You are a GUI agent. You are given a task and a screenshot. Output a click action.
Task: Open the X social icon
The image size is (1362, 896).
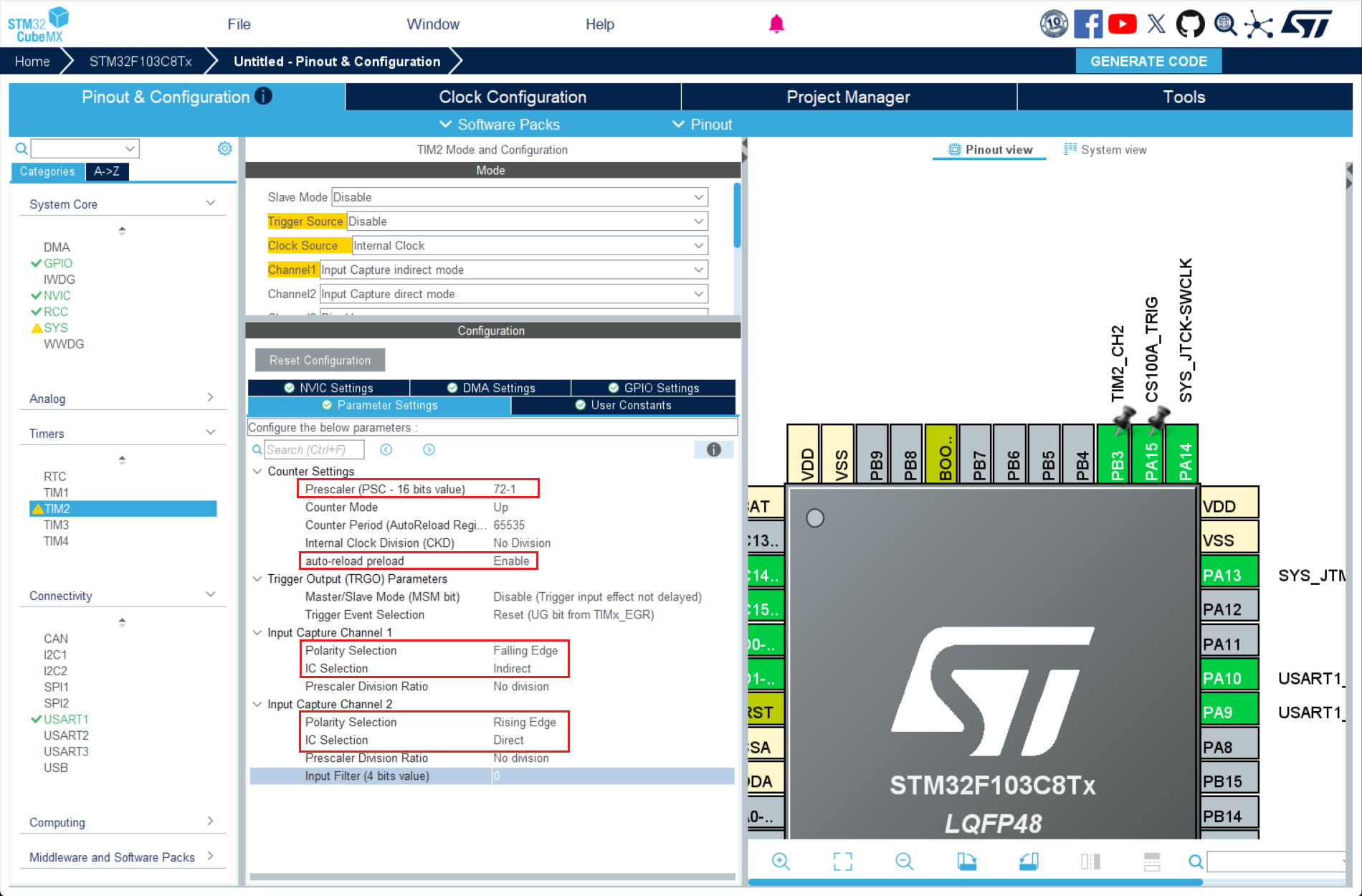(1156, 24)
